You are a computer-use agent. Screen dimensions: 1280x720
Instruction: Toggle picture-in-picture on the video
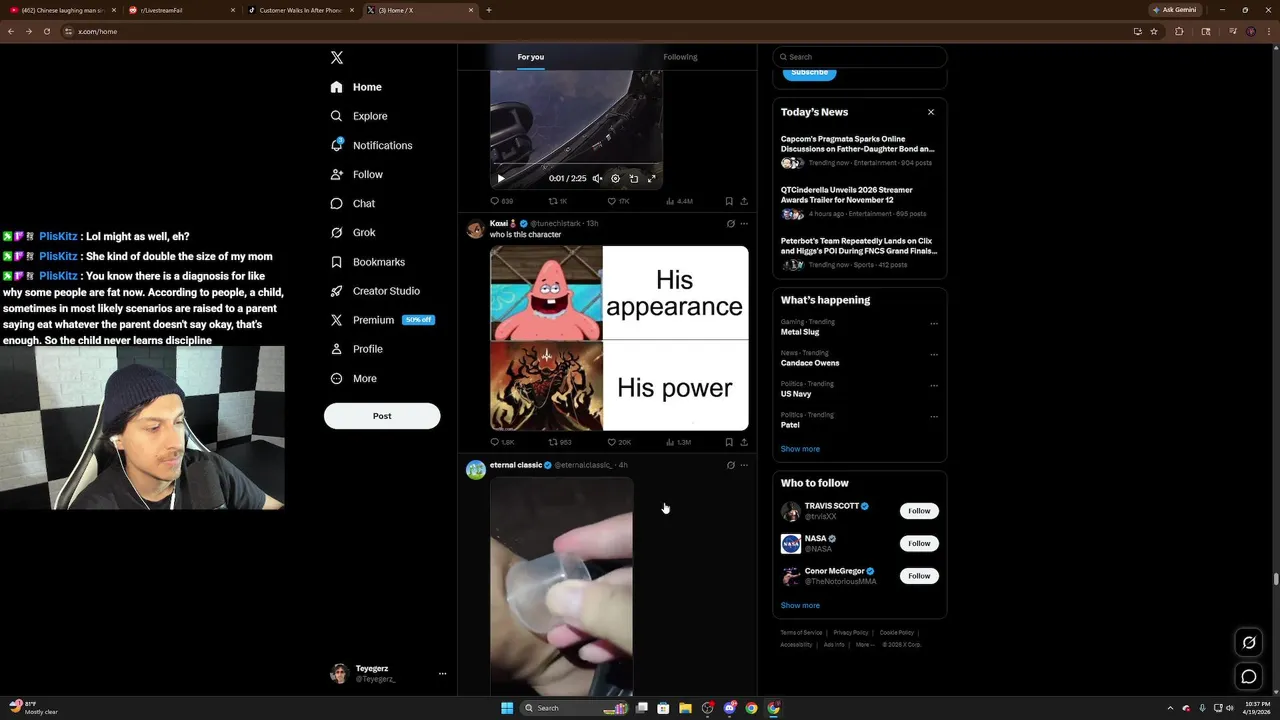pyautogui.click(x=633, y=178)
